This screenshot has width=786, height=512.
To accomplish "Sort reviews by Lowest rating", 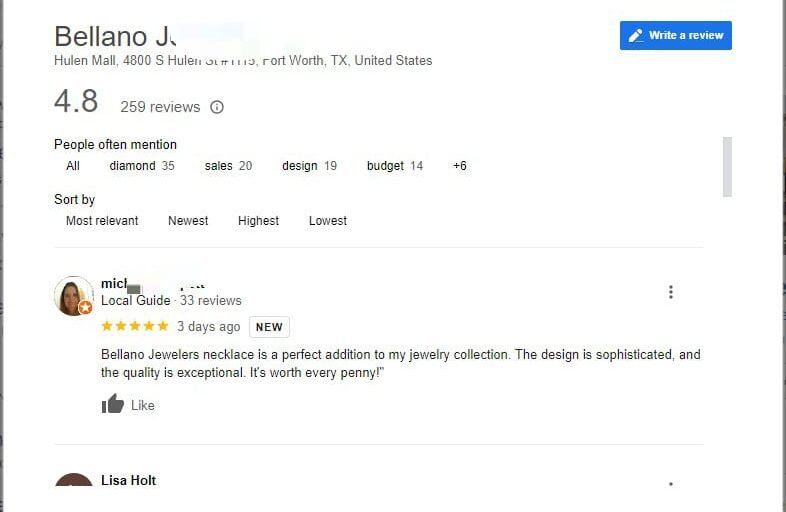I will click(x=328, y=221).
